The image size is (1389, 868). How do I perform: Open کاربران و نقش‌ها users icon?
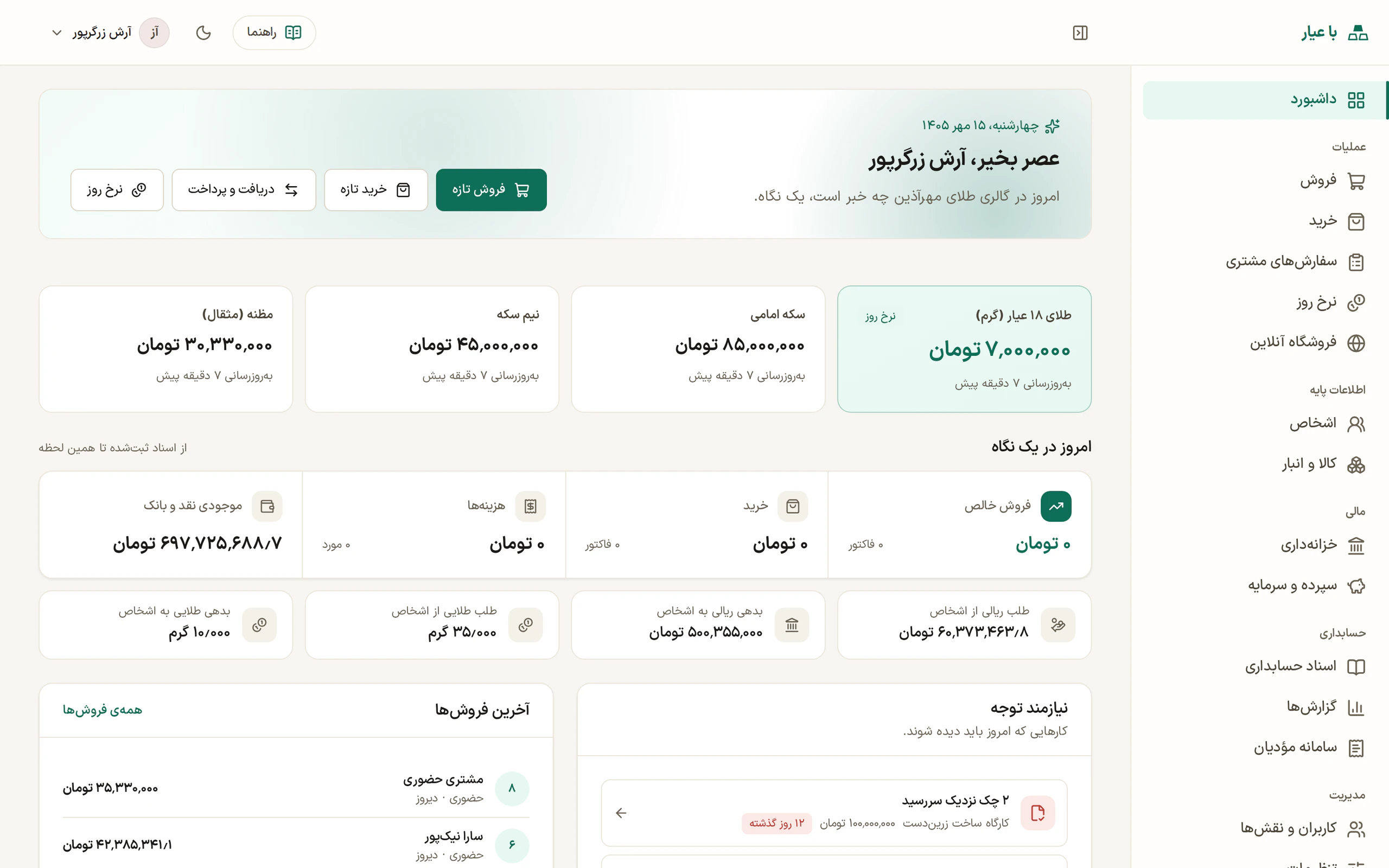pyautogui.click(x=1356, y=829)
